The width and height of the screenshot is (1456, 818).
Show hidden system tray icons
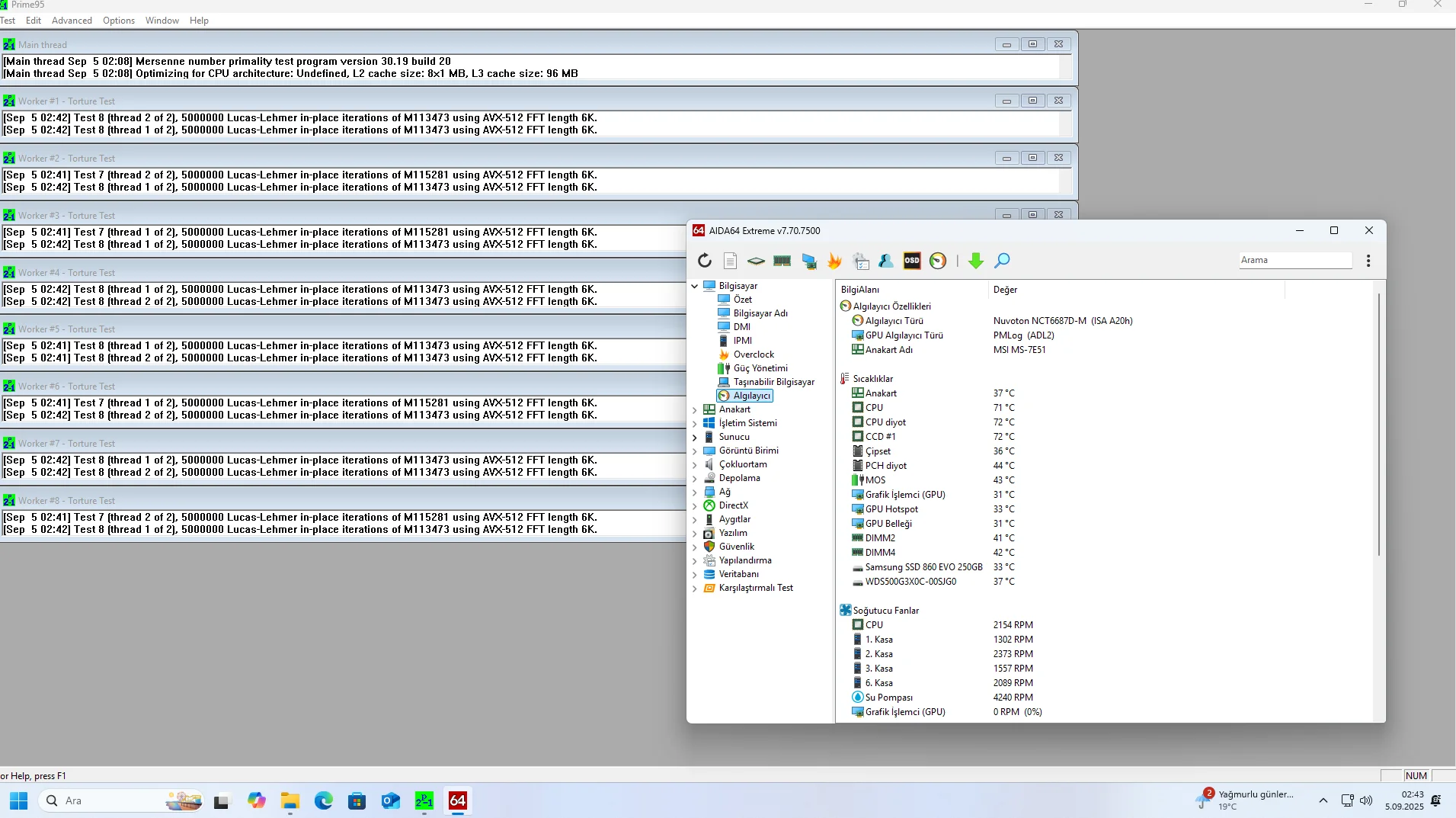(1323, 800)
